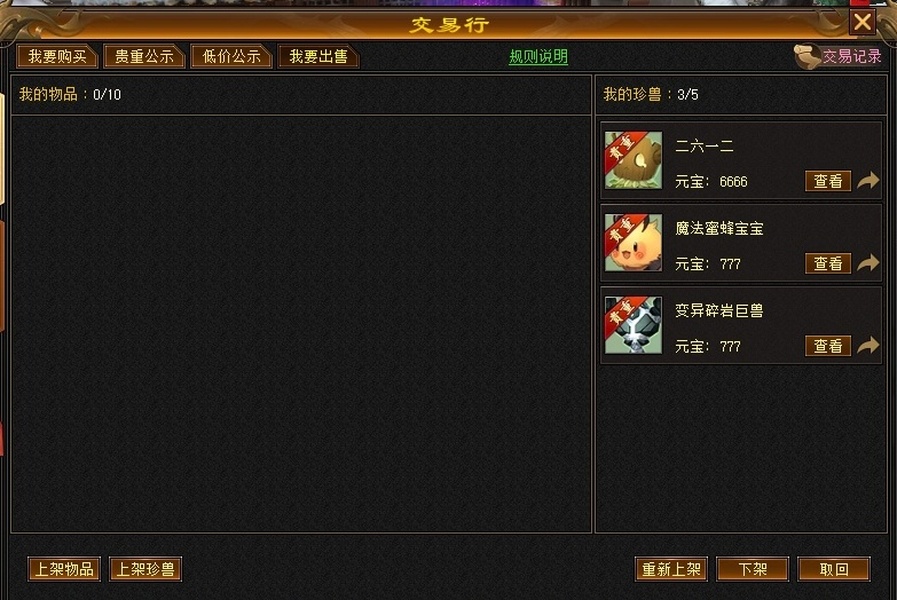
Task: Click the 下架 button
Action: click(x=752, y=569)
